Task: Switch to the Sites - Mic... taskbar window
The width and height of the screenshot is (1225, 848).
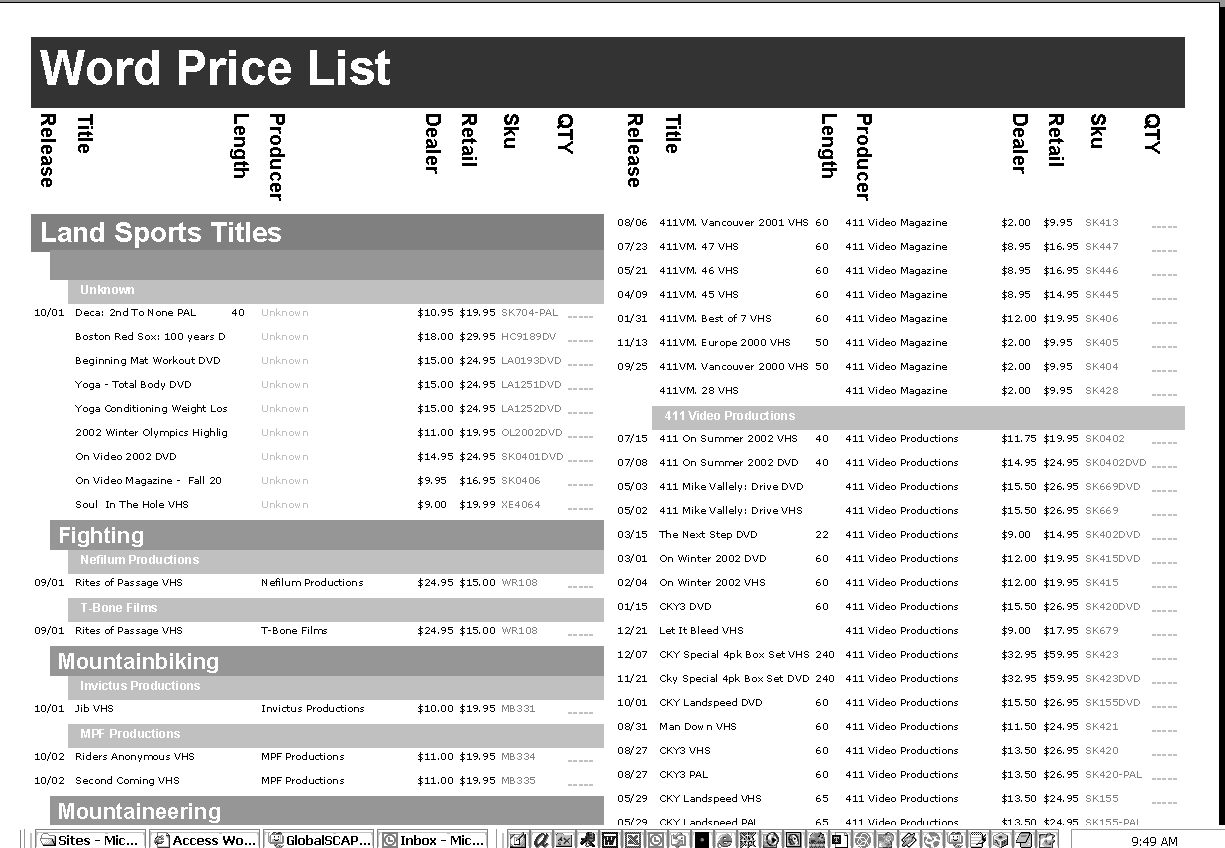Action: tap(90, 840)
